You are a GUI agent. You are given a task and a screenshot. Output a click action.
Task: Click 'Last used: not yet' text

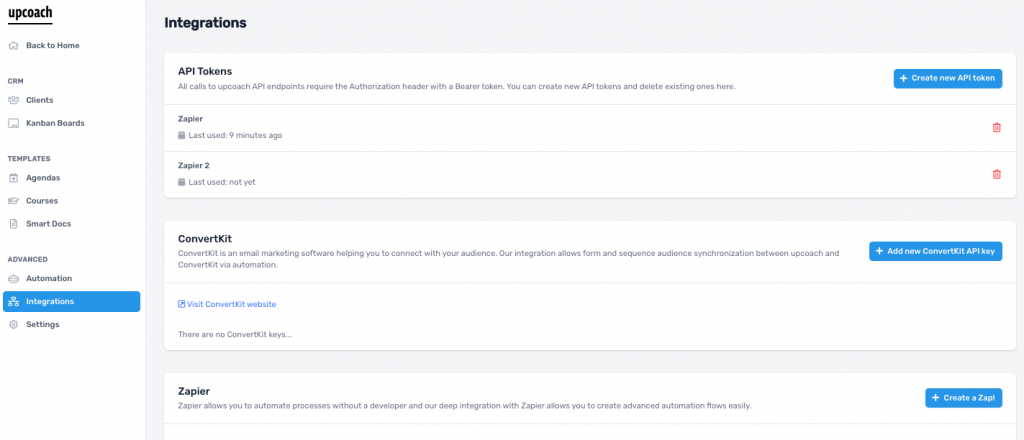click(222, 182)
